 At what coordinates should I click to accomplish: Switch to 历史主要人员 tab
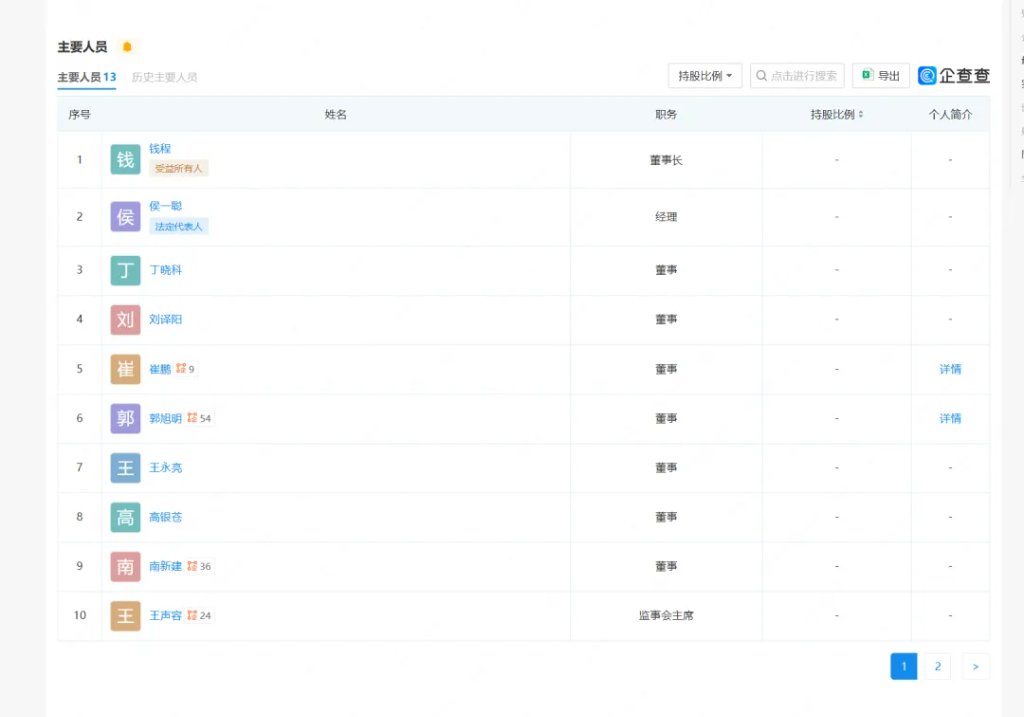pos(164,77)
